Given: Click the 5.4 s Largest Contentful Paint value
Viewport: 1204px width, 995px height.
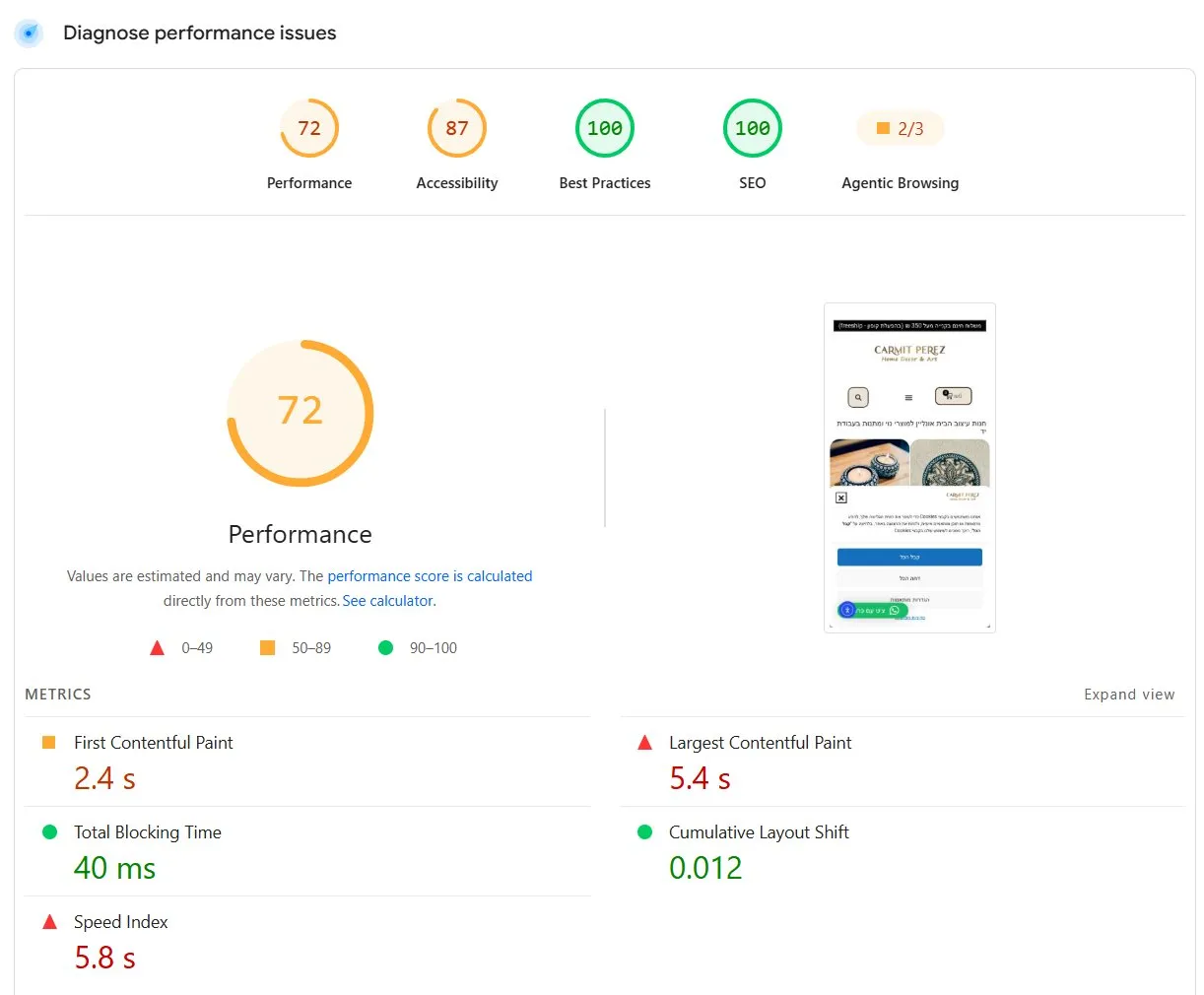Looking at the screenshot, I should tap(700, 779).
